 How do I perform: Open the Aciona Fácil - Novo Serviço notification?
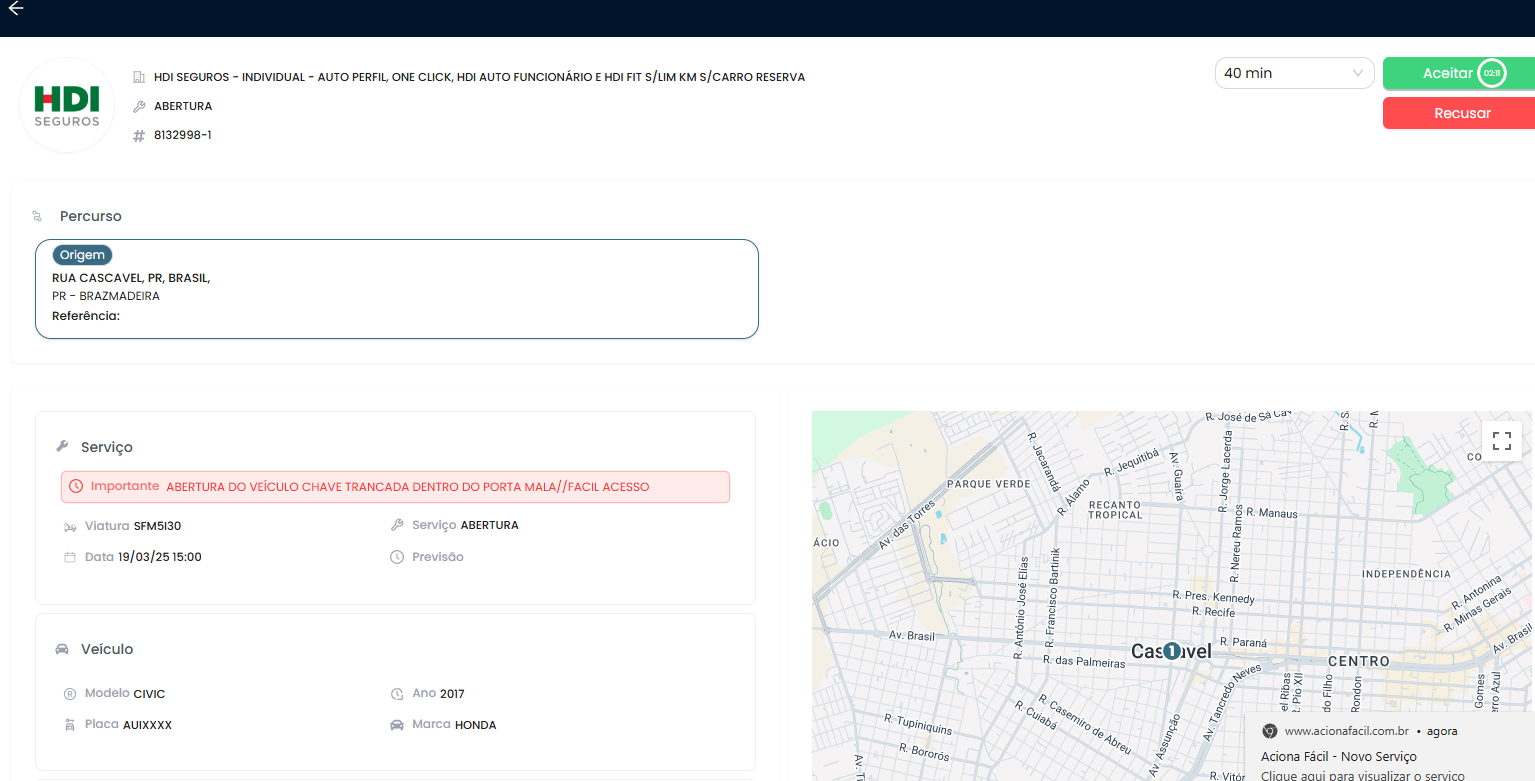coord(1338,757)
